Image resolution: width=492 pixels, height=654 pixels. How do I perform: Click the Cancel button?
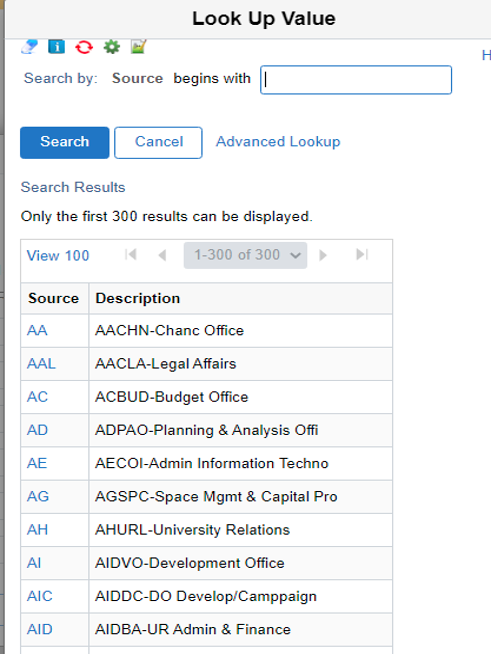(158, 142)
